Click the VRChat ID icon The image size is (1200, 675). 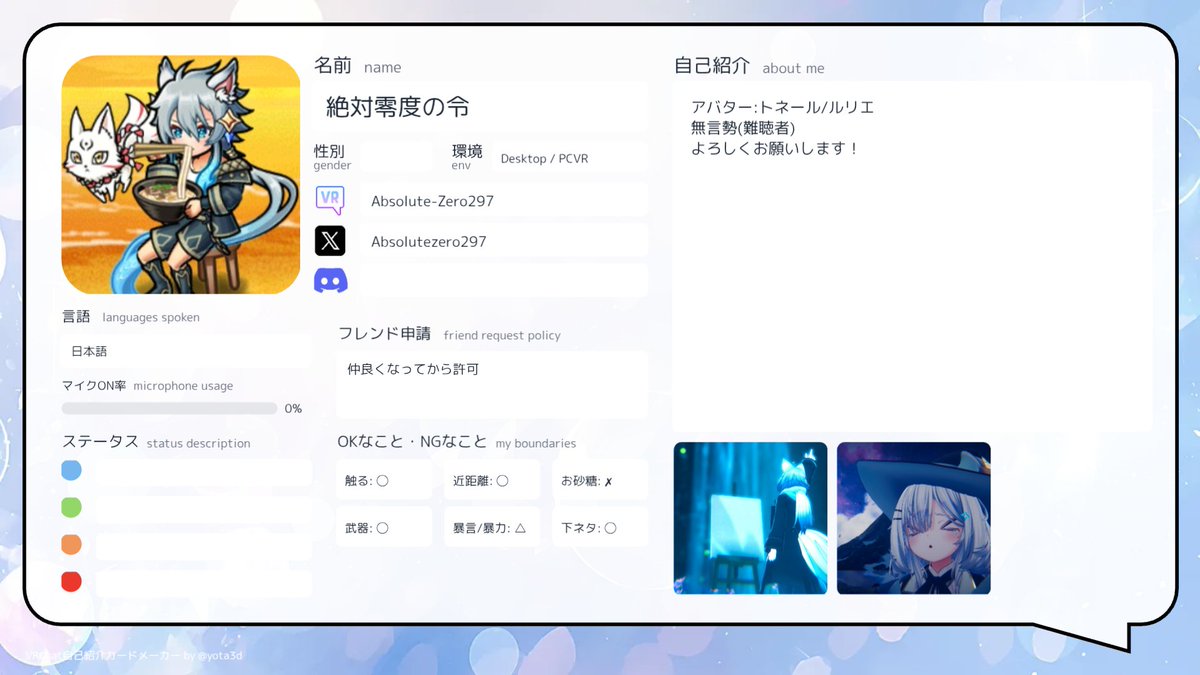[331, 199]
